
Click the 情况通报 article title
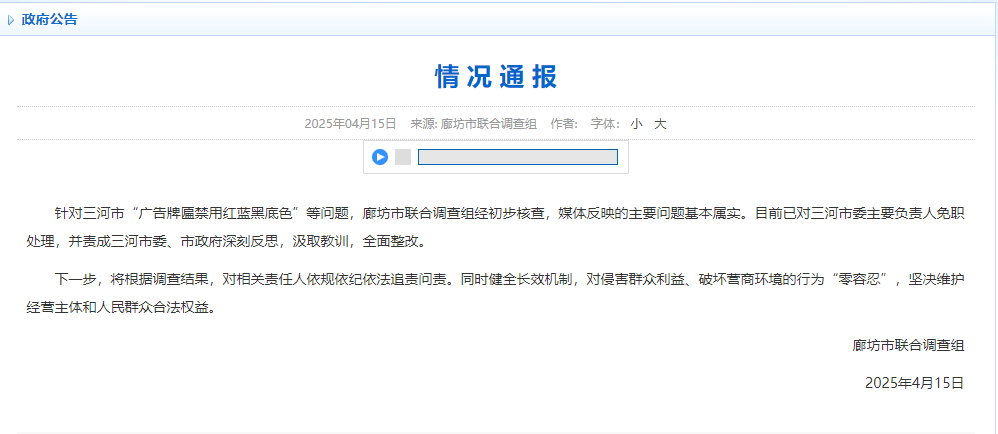496,76
